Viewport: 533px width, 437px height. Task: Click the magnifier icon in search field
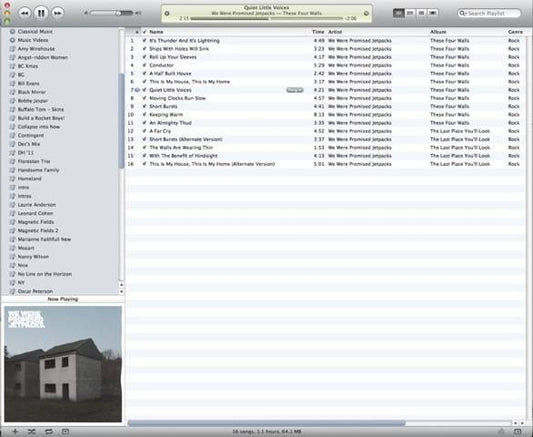point(462,13)
